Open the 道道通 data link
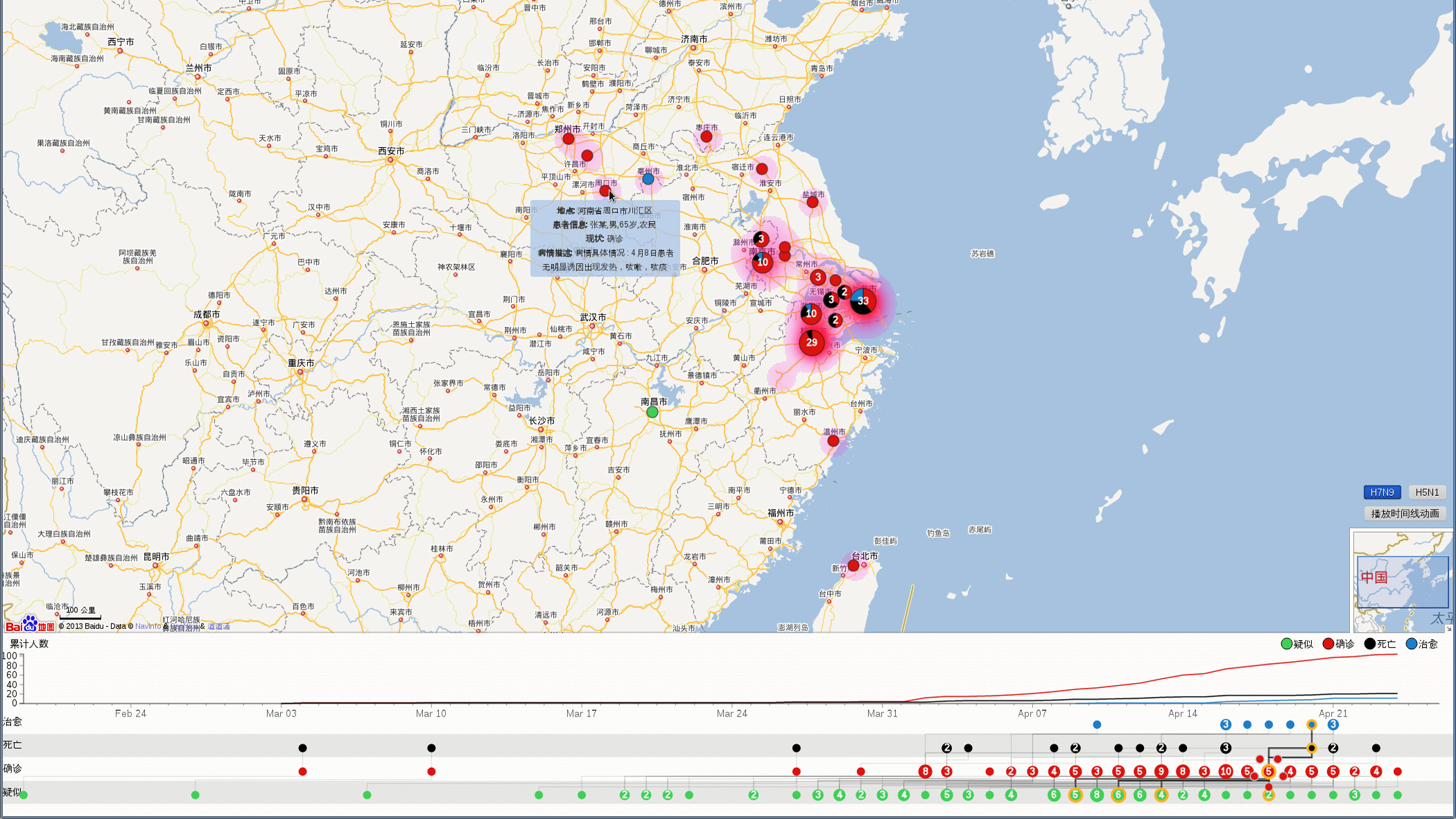 218,626
